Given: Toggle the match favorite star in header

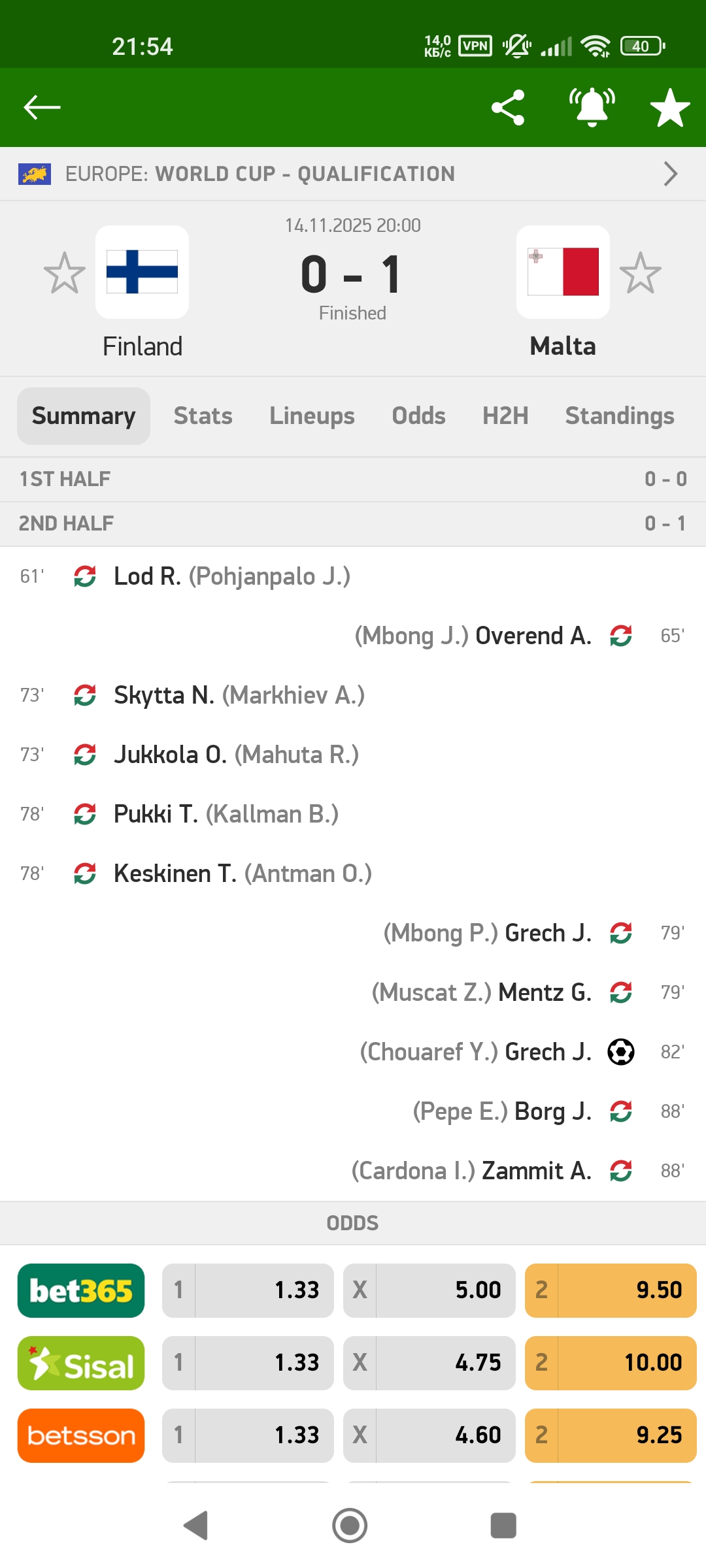Looking at the screenshot, I should (670, 108).
